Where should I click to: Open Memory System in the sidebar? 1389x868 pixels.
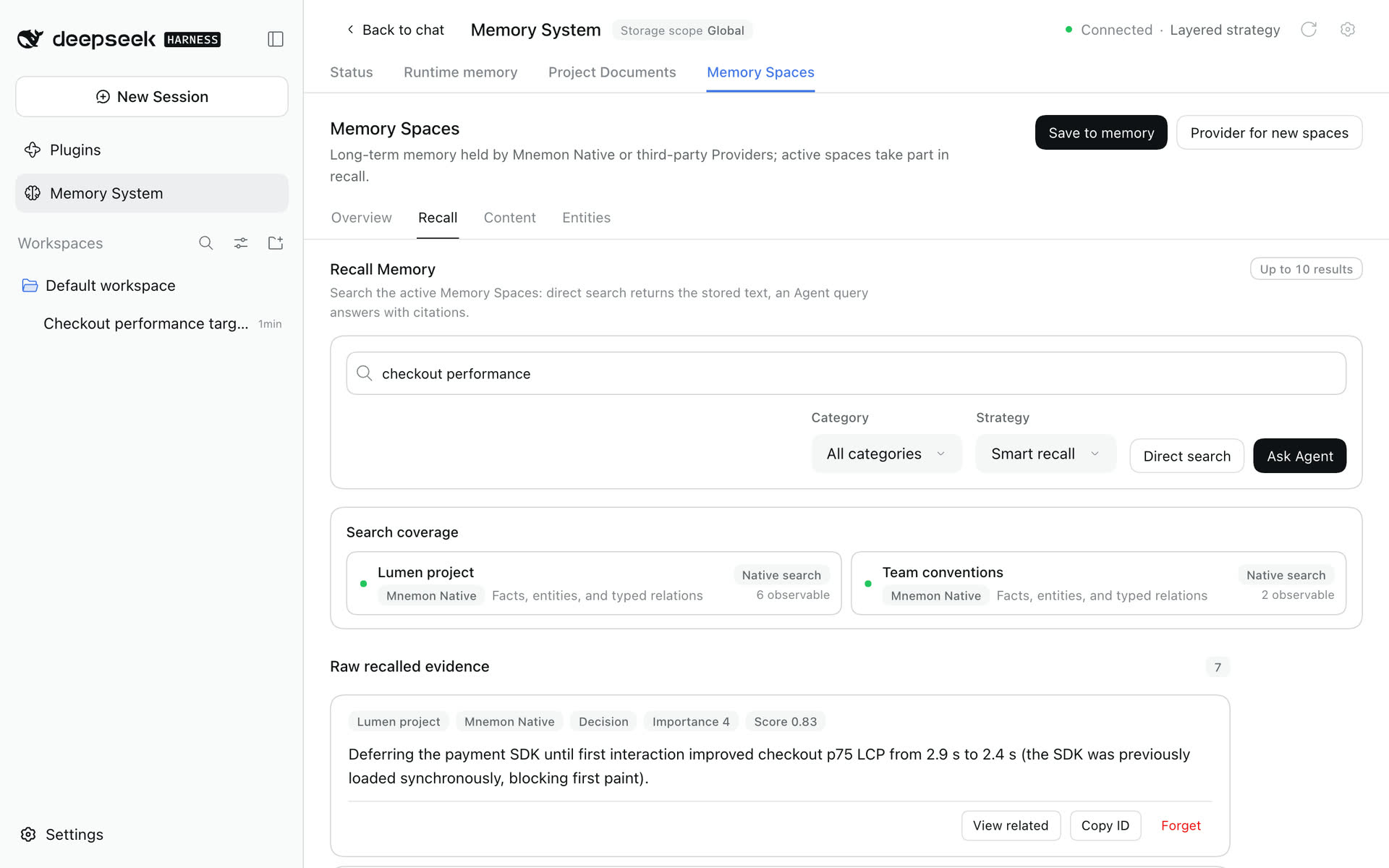(x=152, y=193)
